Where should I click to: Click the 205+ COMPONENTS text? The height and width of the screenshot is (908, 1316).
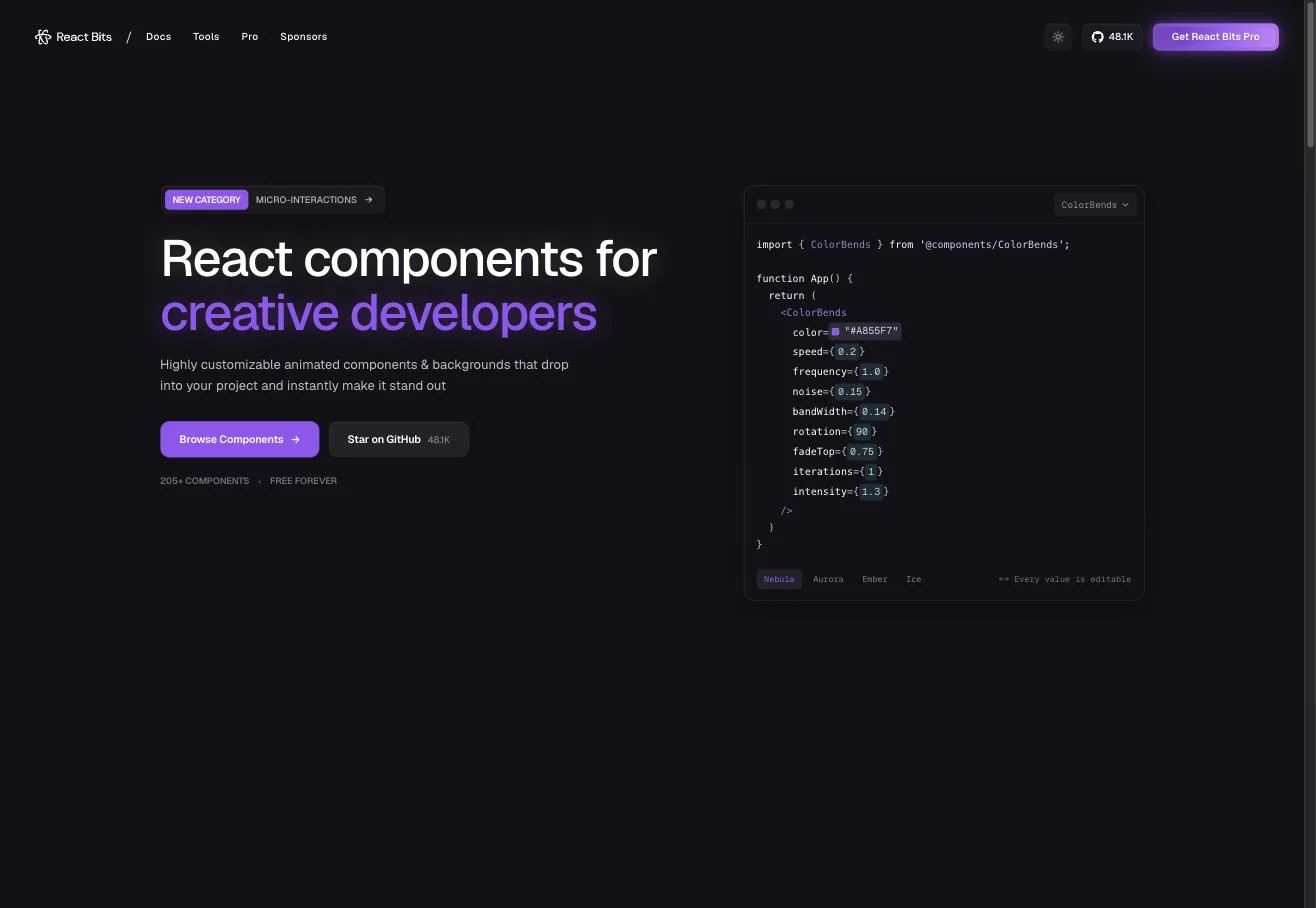[205, 481]
